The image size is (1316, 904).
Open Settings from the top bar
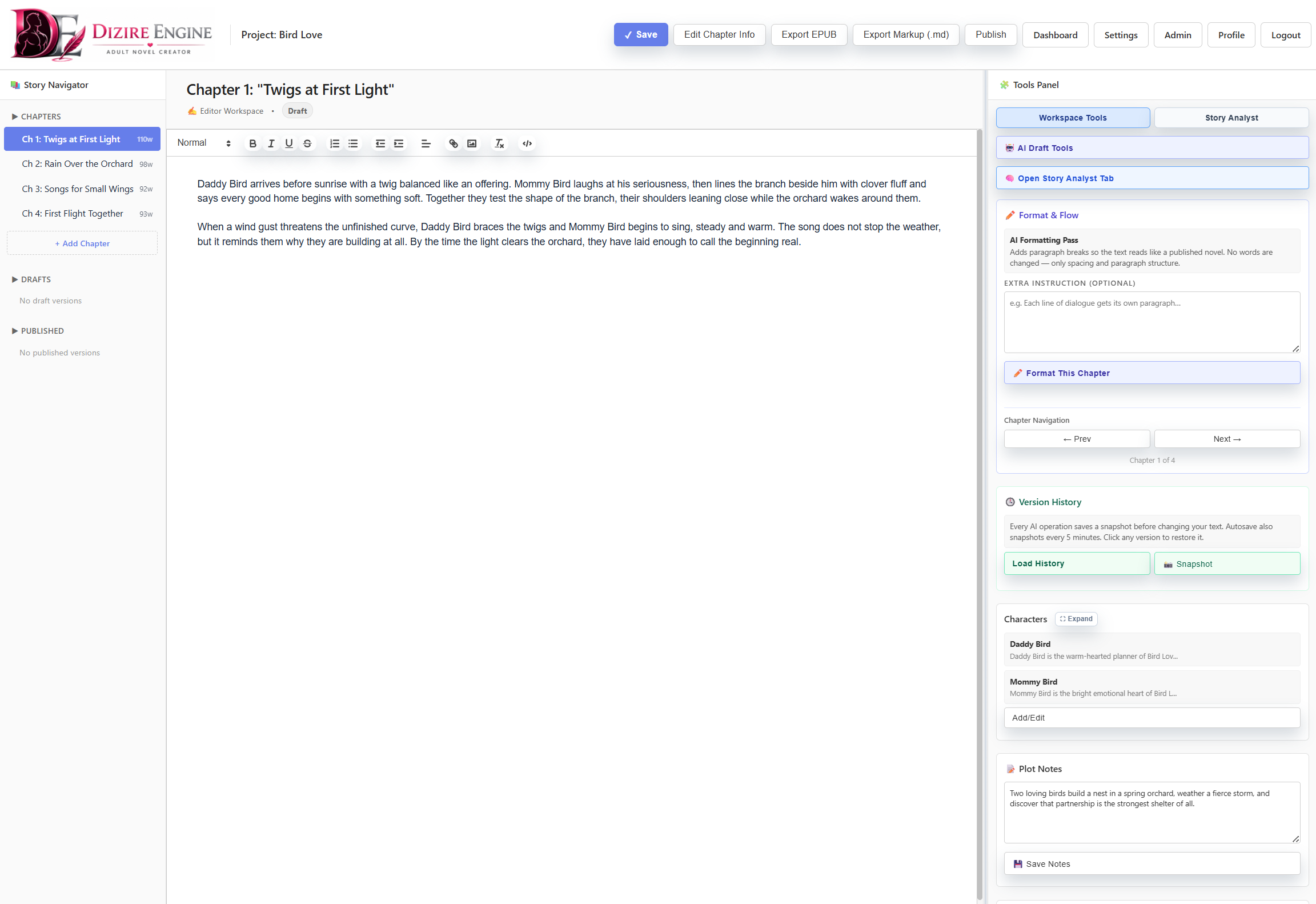(x=1121, y=35)
